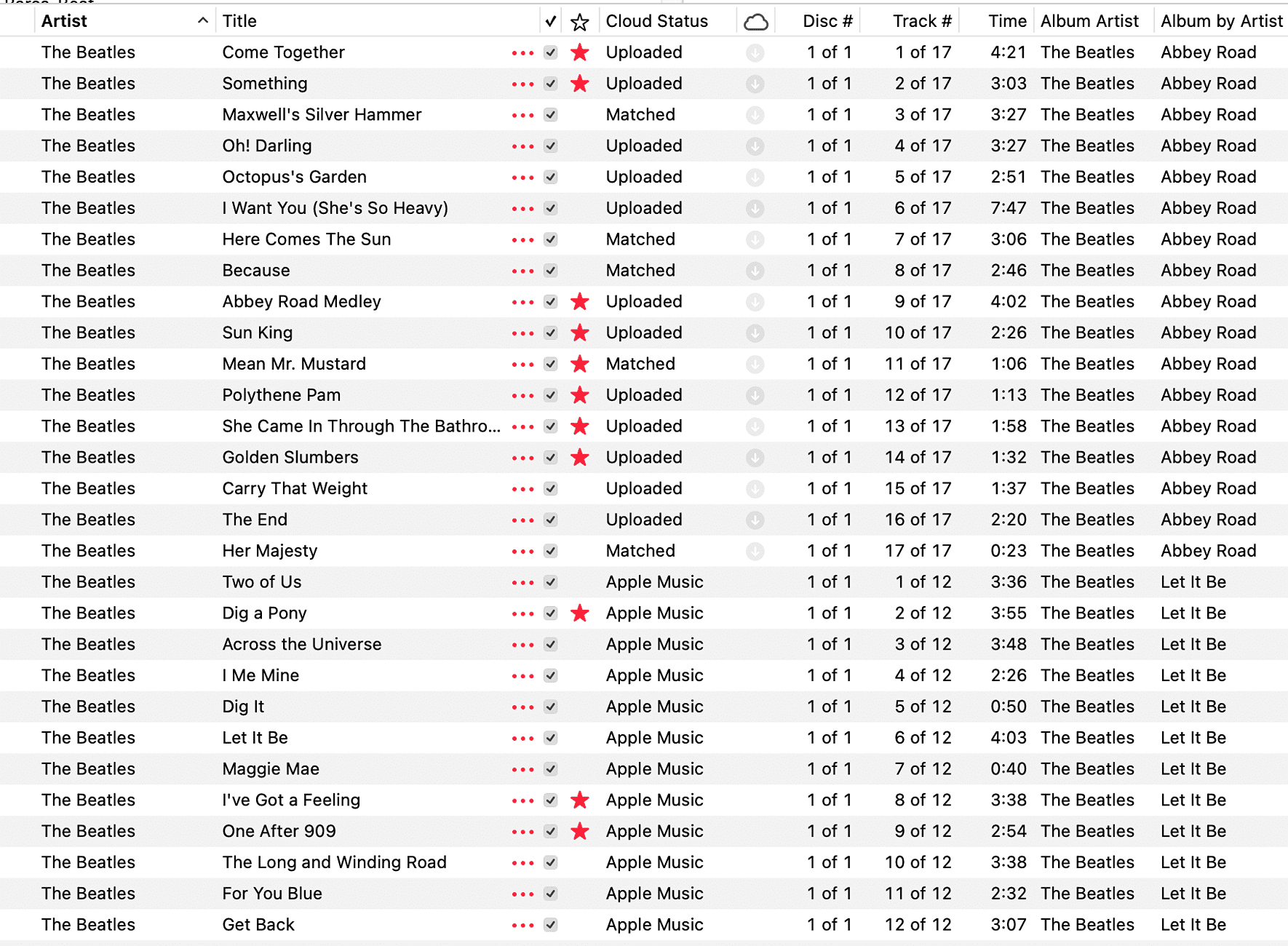This screenshot has width=1288, height=946.
Task: Sort songs by Time column
Action: (x=1007, y=21)
